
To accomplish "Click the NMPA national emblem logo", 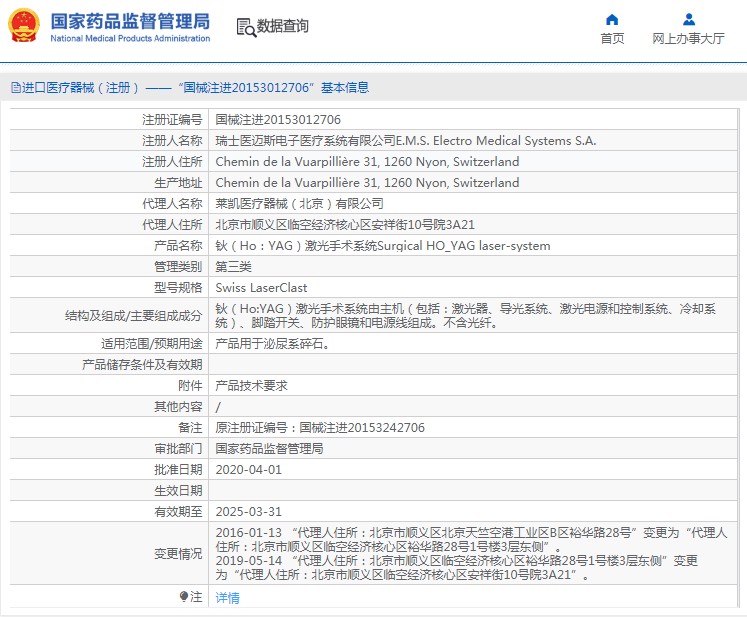I will click(x=25, y=26).
